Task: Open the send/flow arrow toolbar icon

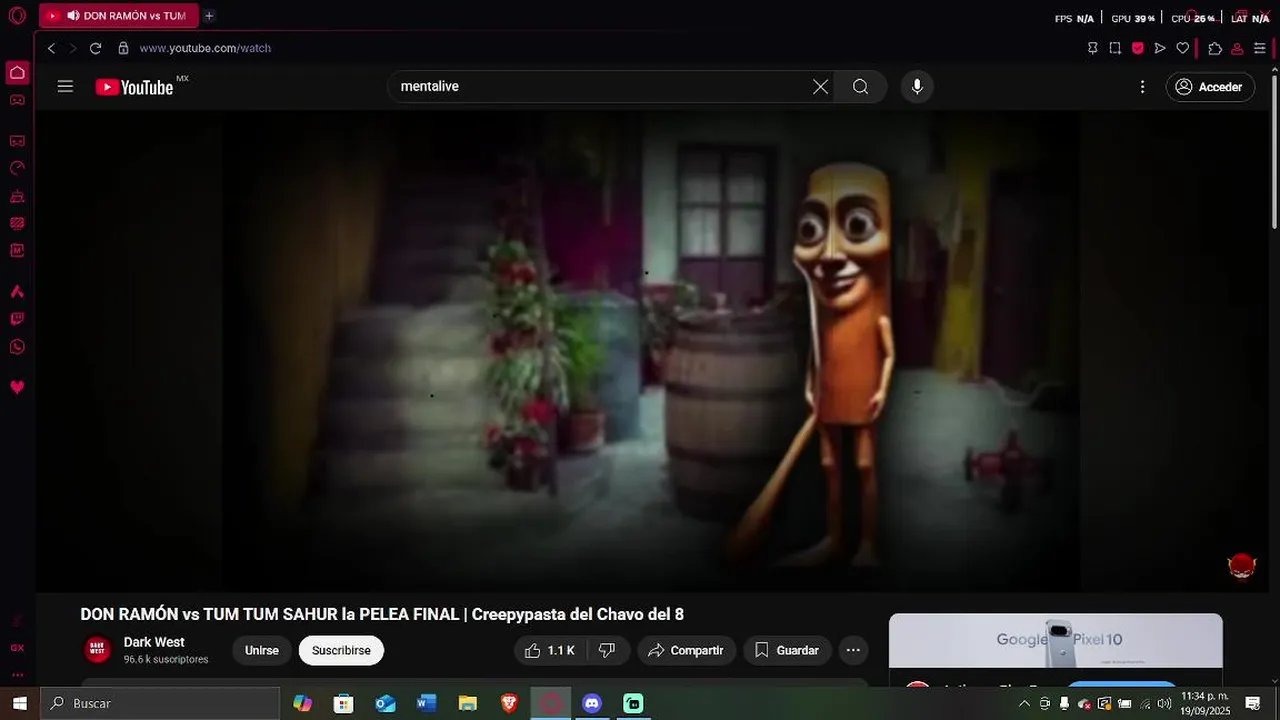Action: (x=1160, y=48)
